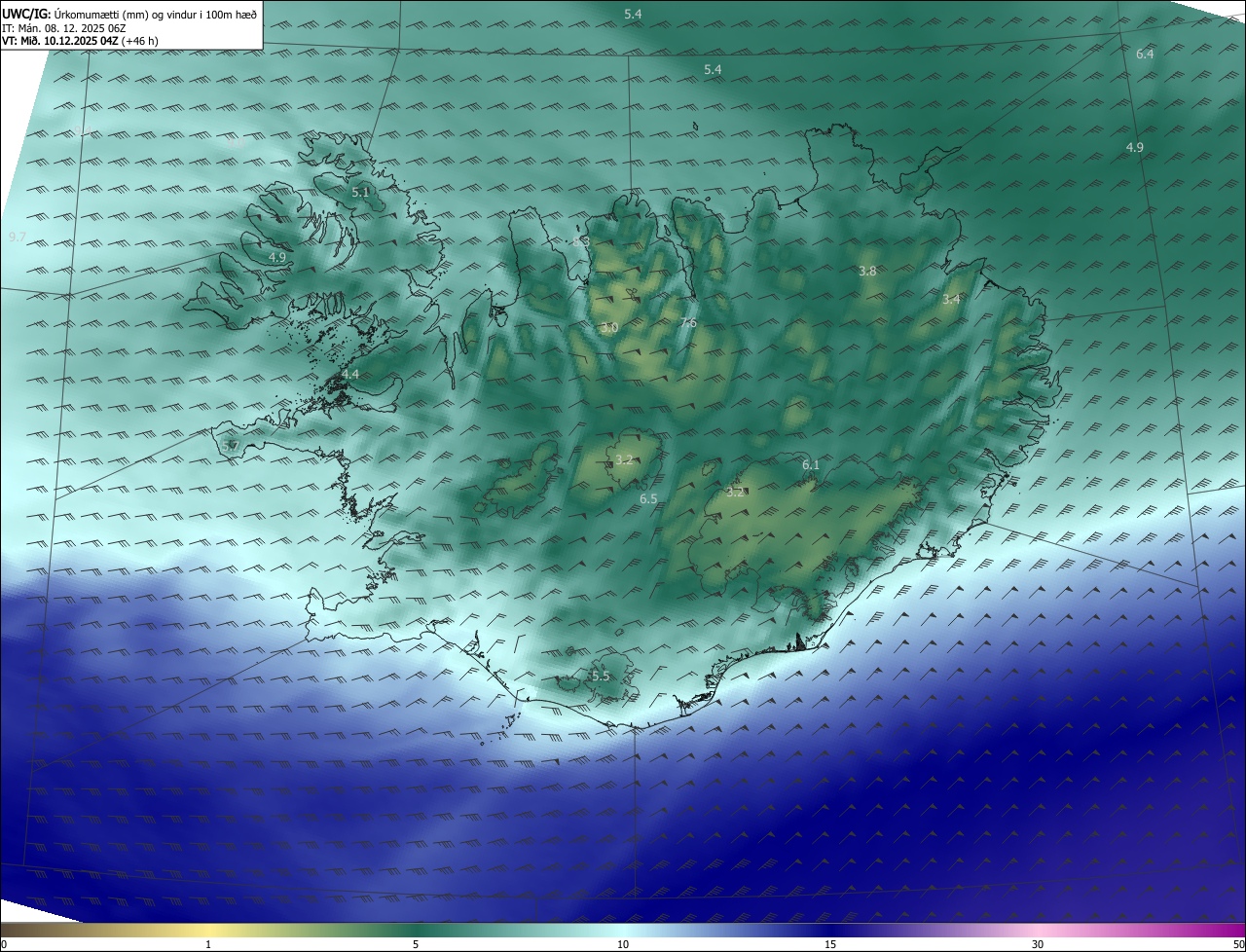
Task: Click the valid time line 'VT: Mið. 10.12.2025 04Z (+46 h)'
Action: click(79, 42)
